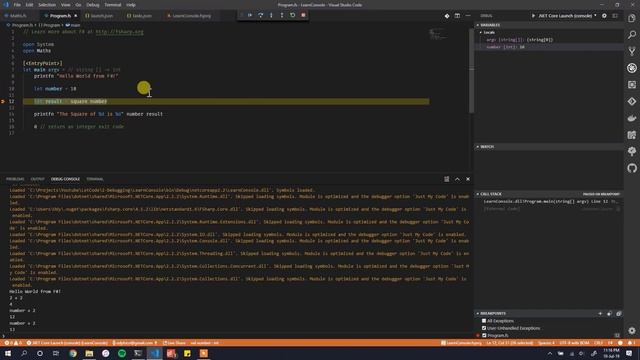Follow the fsharp.org link in comment

pos(119,32)
